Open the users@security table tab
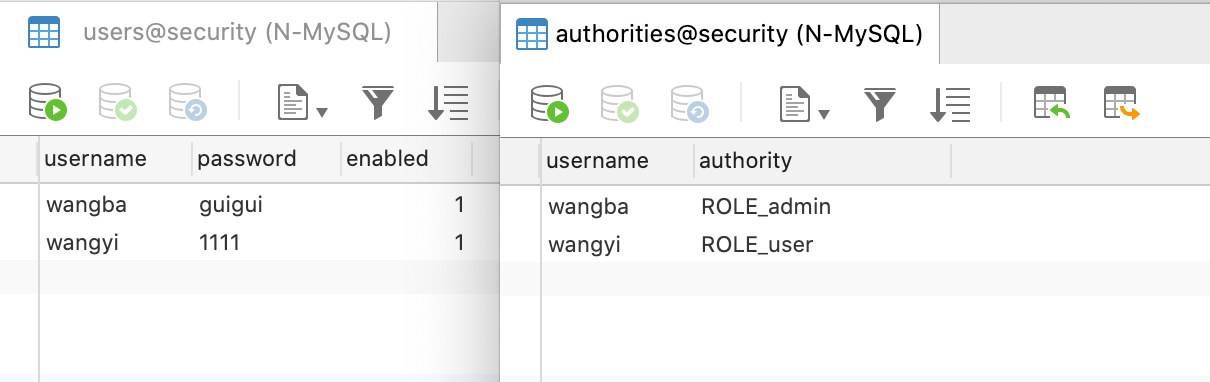This screenshot has height=382, width=1210. (218, 32)
